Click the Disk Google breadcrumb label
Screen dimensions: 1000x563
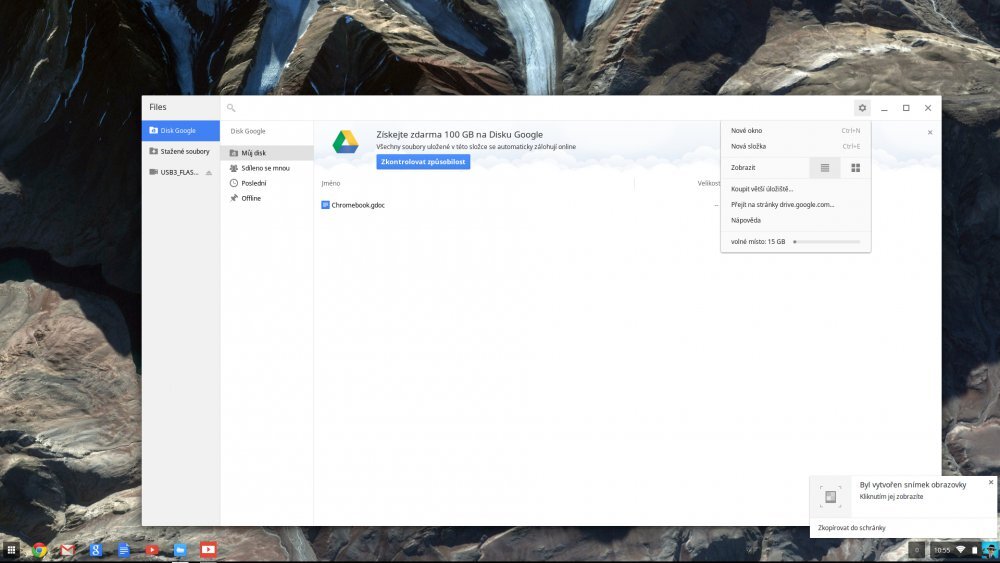(247, 131)
